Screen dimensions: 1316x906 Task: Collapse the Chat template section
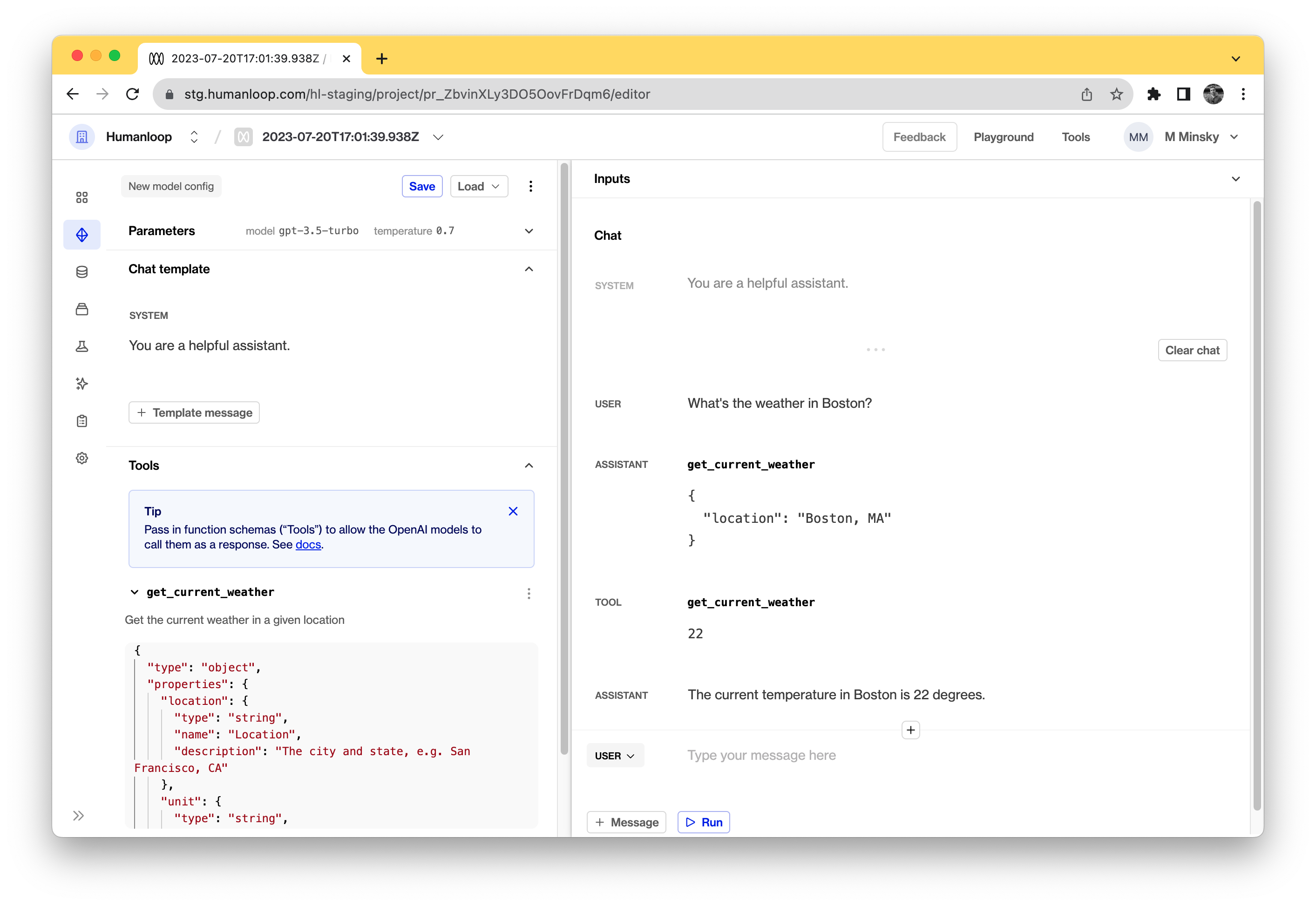tap(529, 269)
